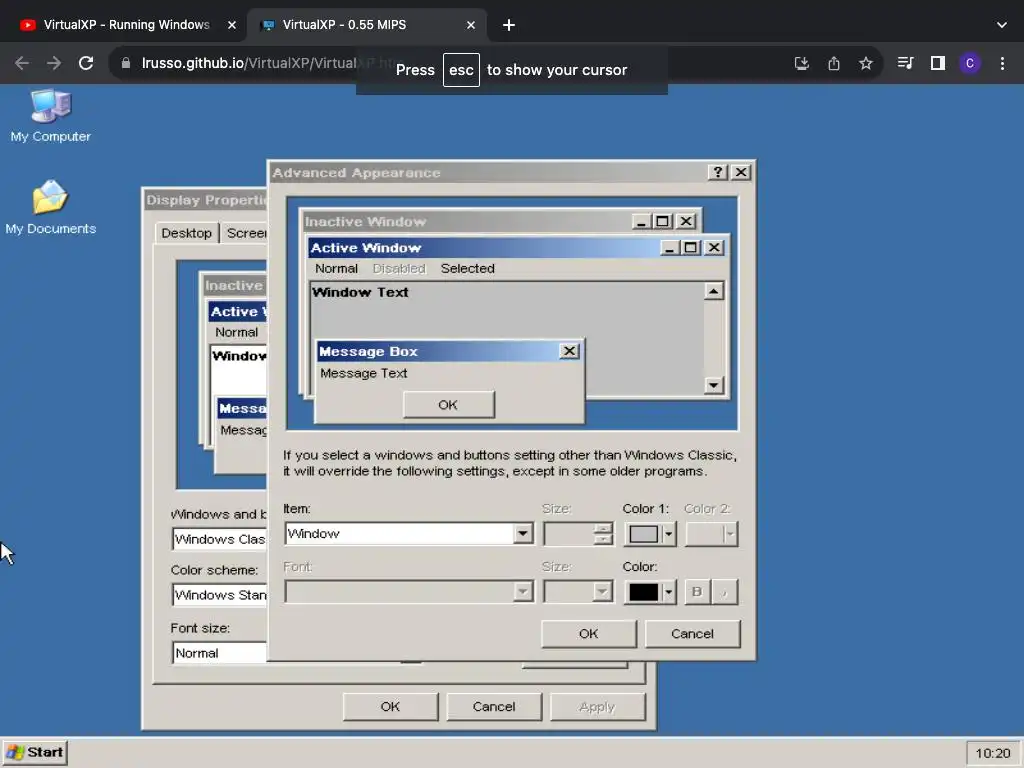Screen dimensions: 1024x768
Task: Open the Color 1 swatch picker
Action: [x=650, y=534]
